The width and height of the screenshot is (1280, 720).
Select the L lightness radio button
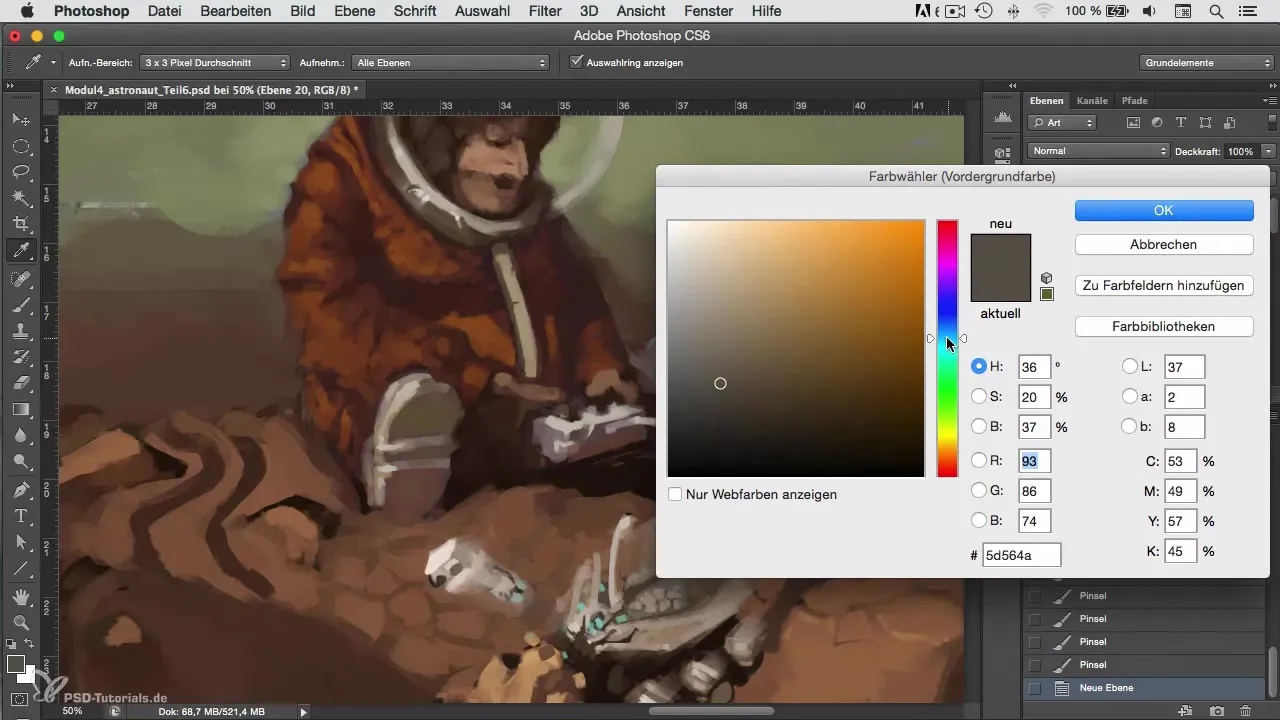tap(1130, 367)
